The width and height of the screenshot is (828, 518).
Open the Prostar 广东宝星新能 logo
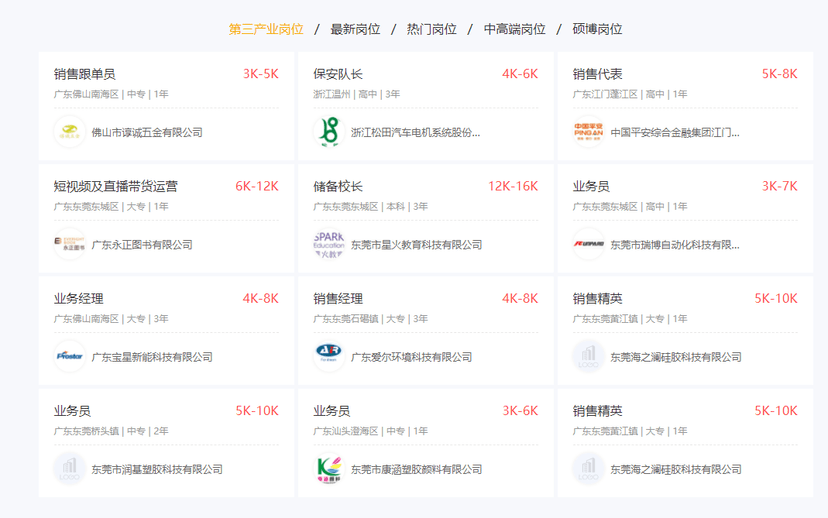click(69, 356)
